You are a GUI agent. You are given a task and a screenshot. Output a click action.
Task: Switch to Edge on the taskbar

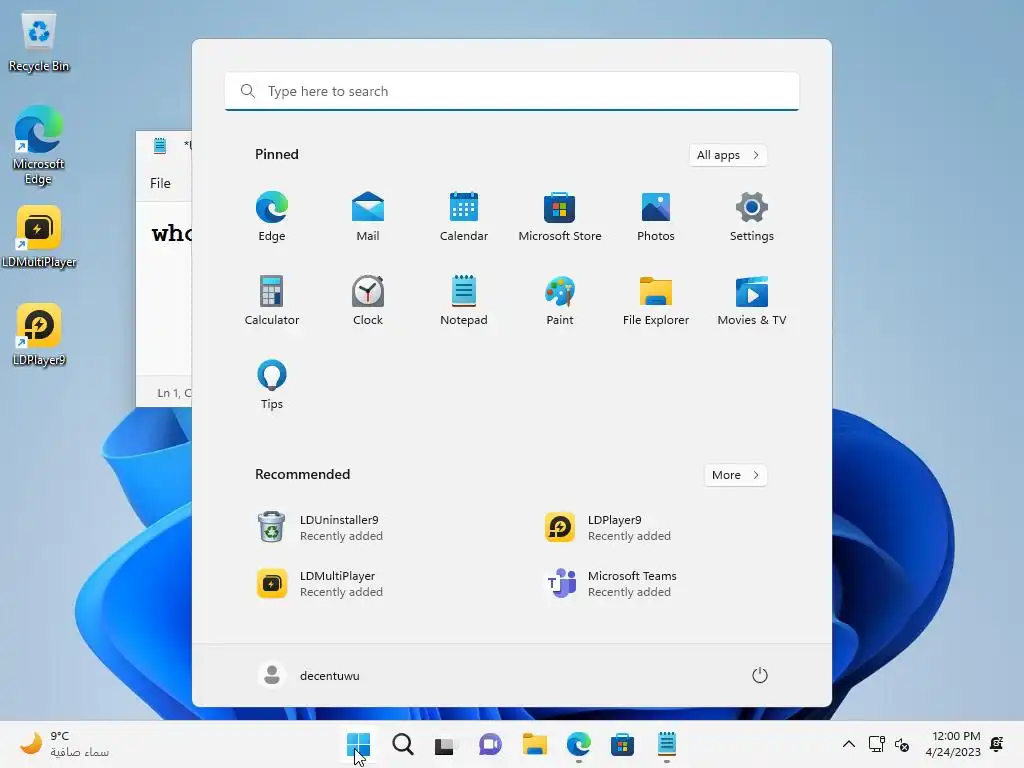(x=579, y=744)
